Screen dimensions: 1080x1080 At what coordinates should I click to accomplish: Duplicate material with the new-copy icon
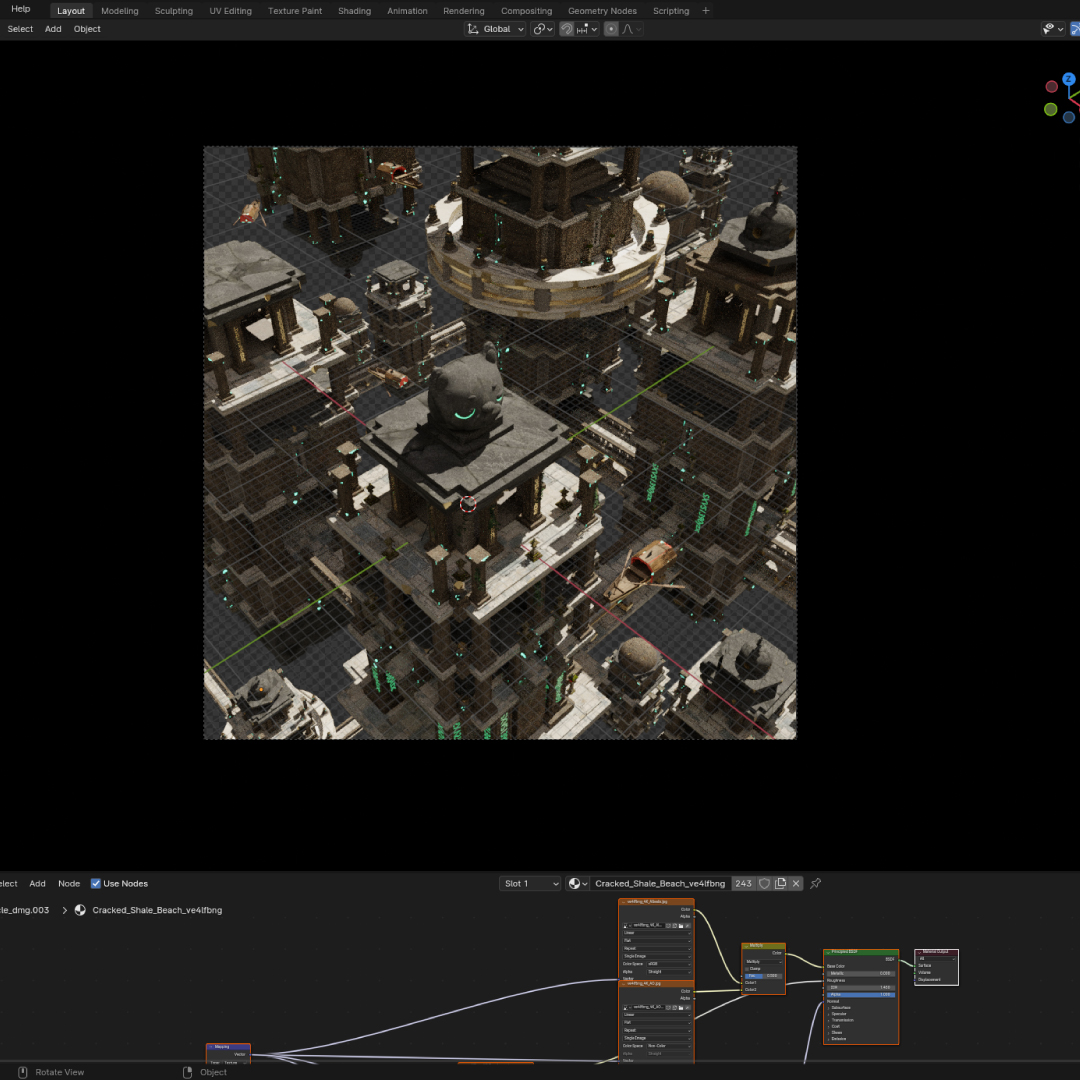tap(781, 884)
